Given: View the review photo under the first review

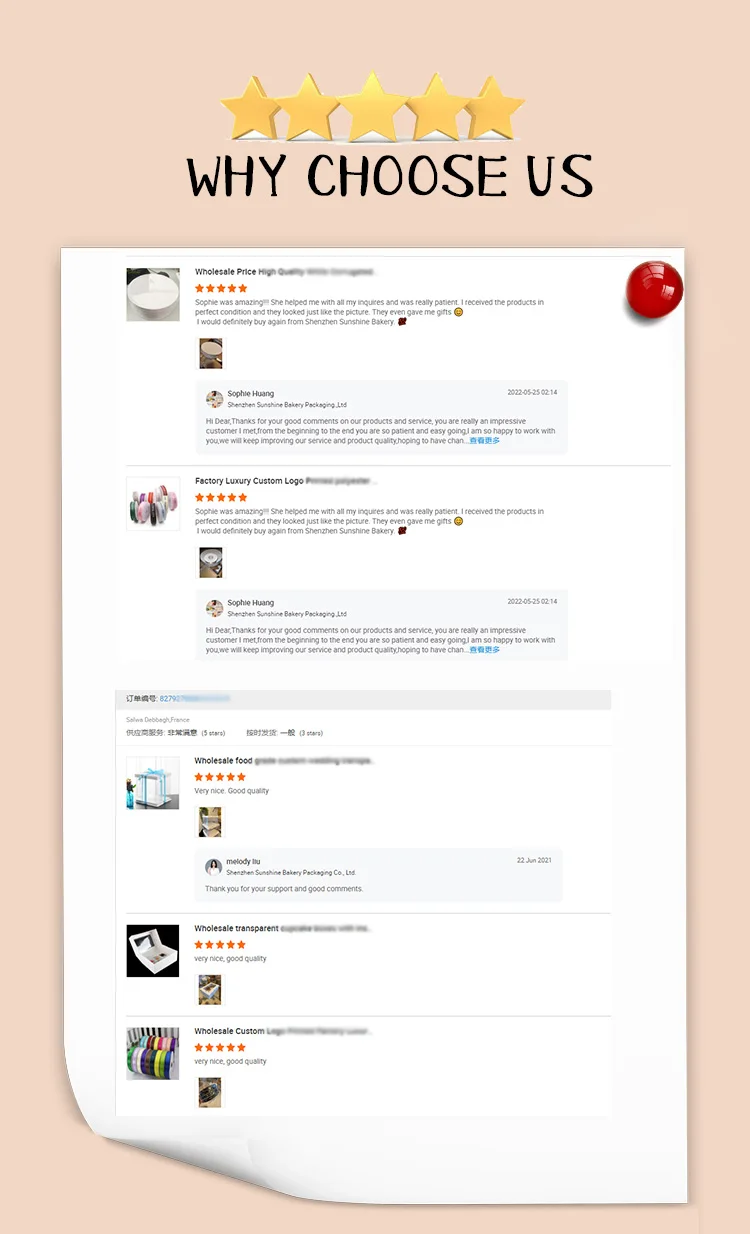Looking at the screenshot, I should point(210,353).
